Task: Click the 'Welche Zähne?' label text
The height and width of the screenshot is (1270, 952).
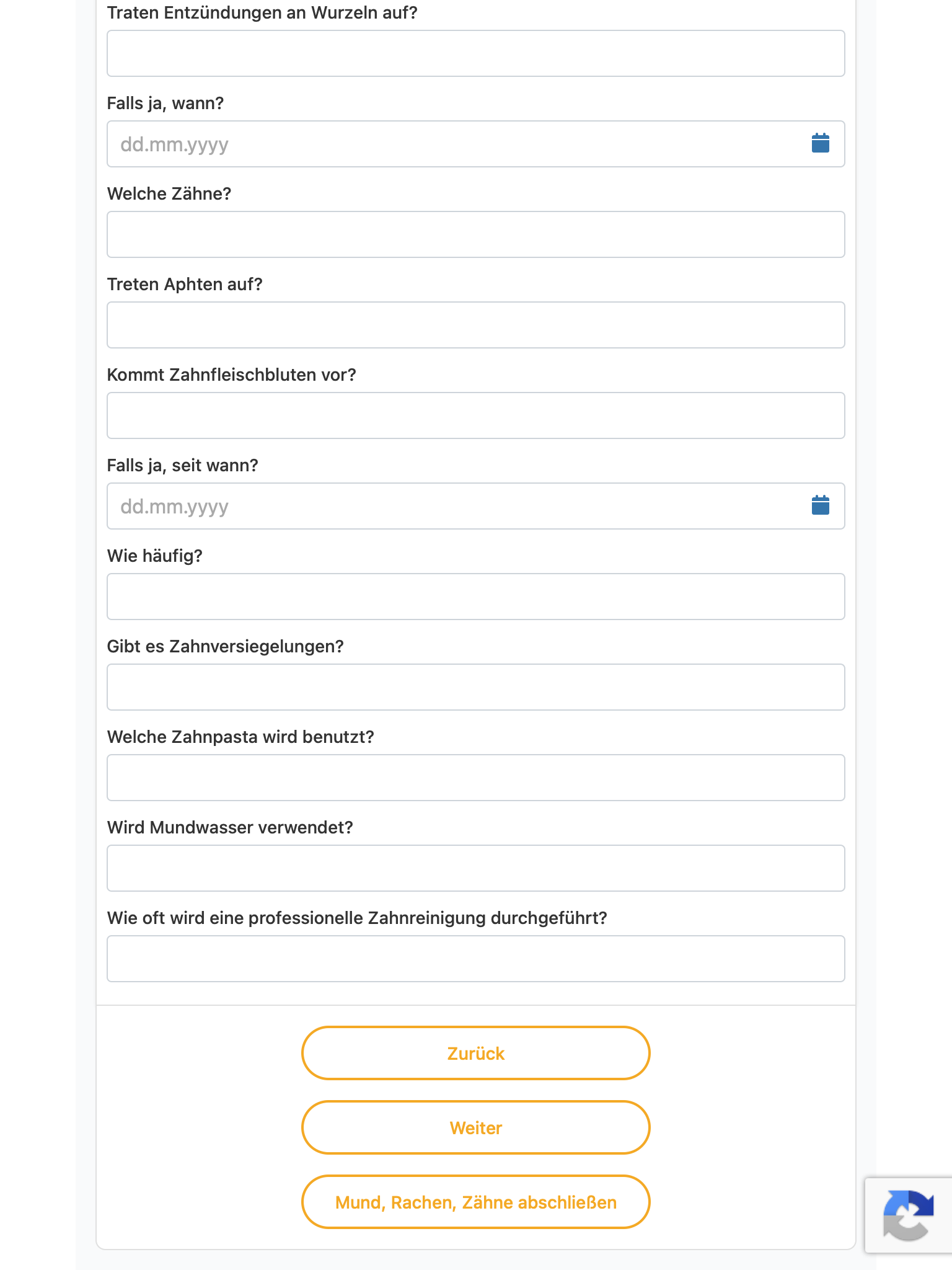Action: pyautogui.click(x=169, y=193)
